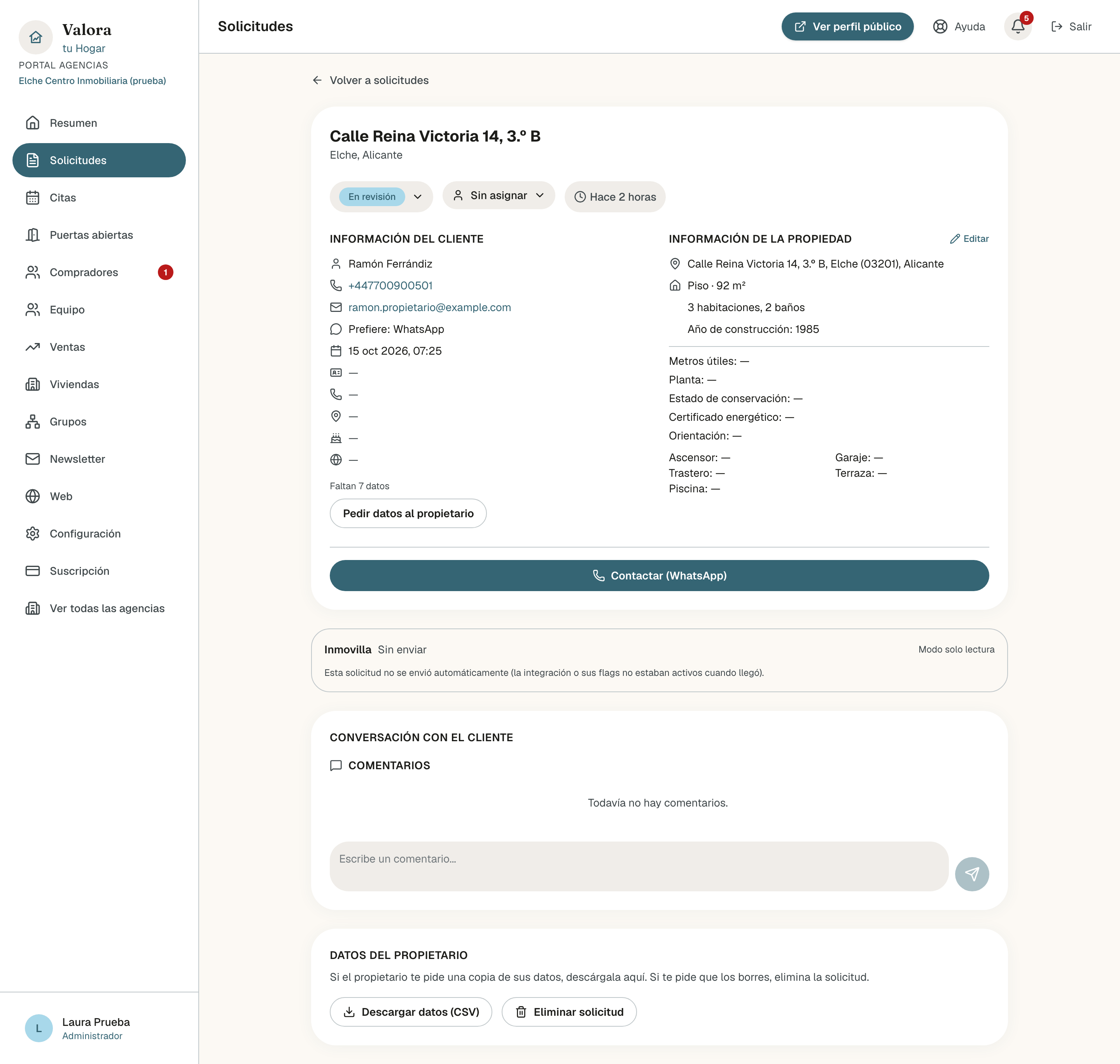Open Puertas abiertas in sidebar
Image resolution: width=1120 pixels, height=1064 pixels.
99,235
